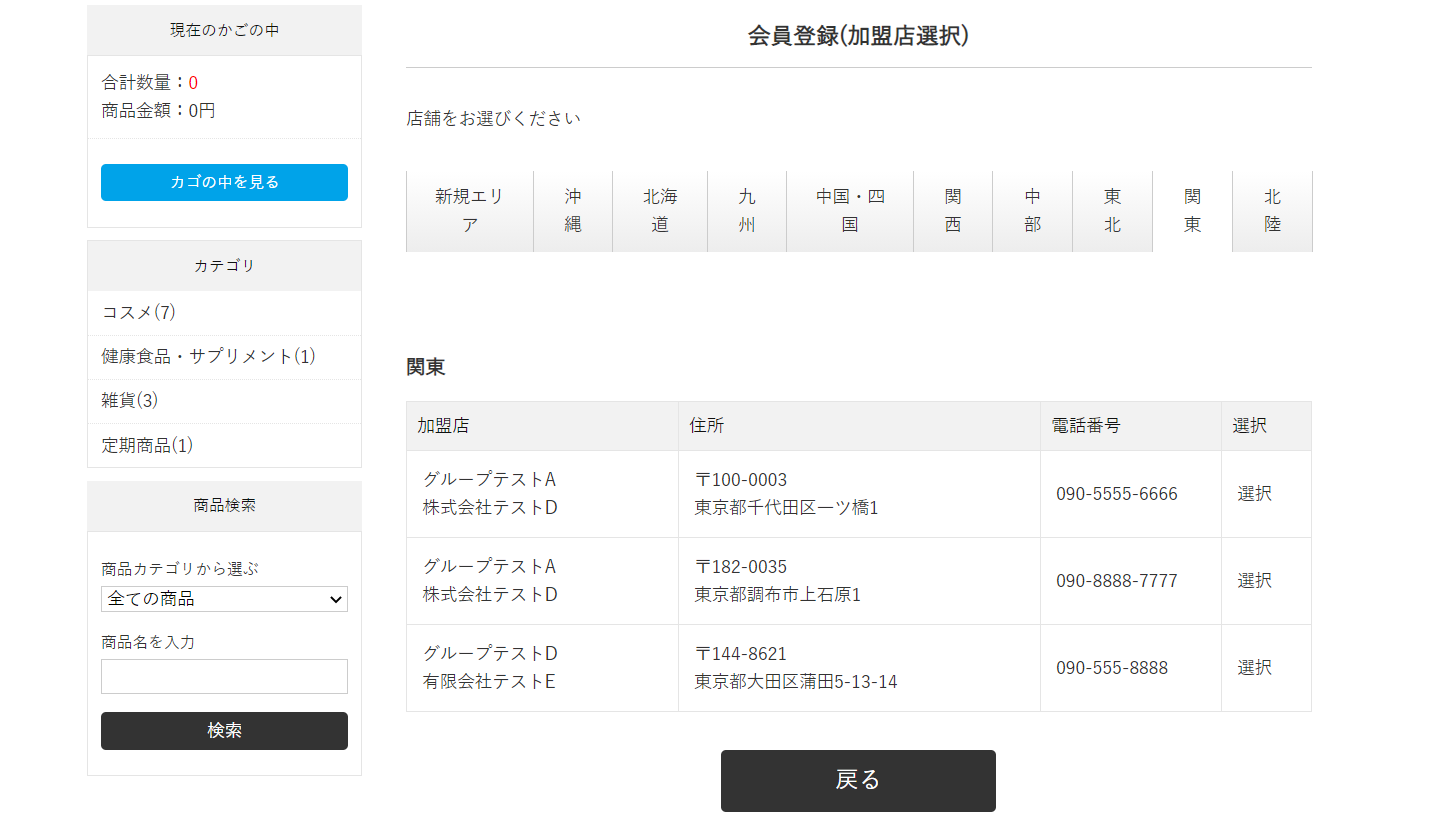Select the 中国・四国 tab
Image resolution: width=1454 pixels, height=832 pixels.
pyautogui.click(x=850, y=211)
